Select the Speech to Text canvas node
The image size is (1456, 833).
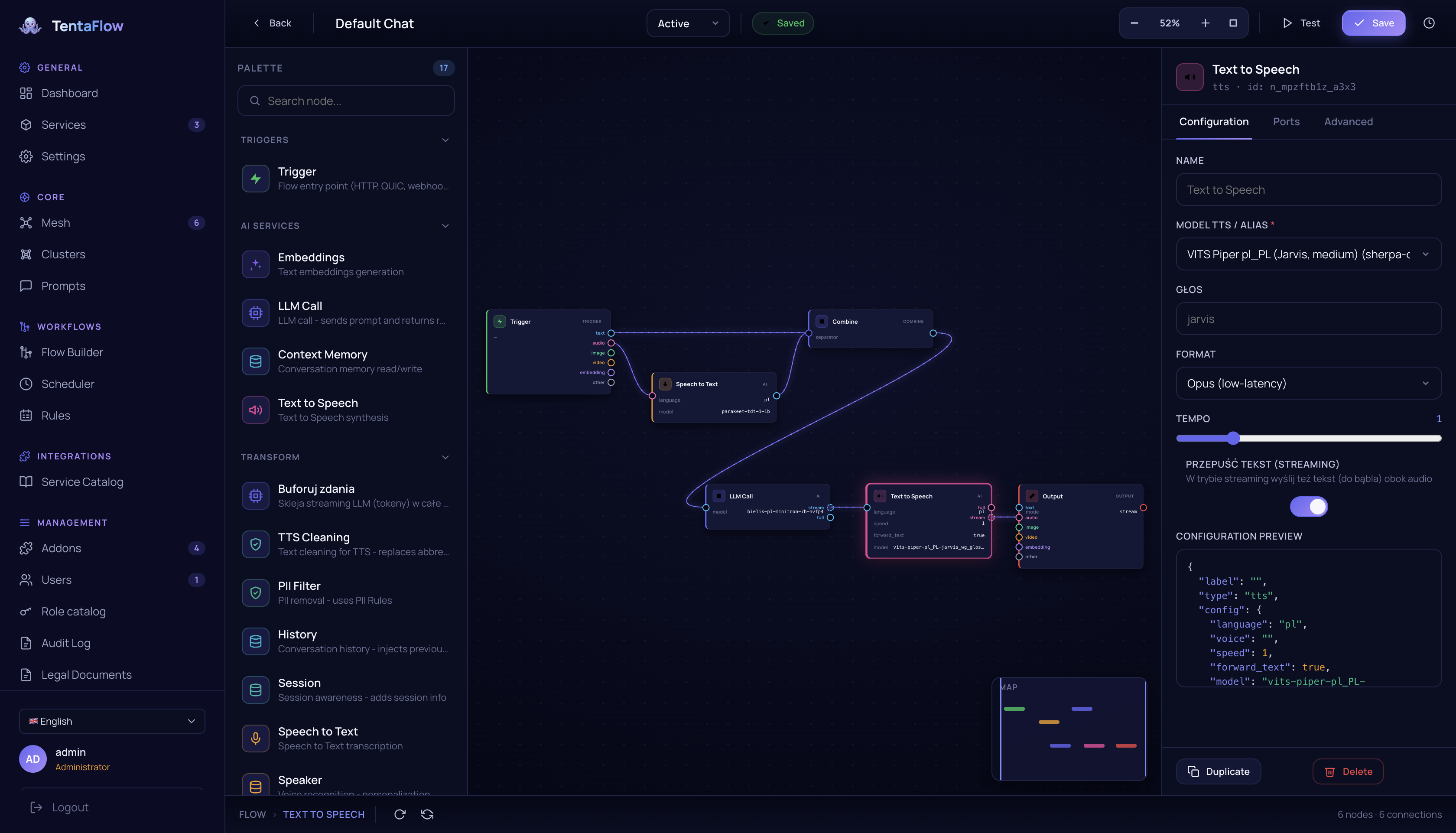coord(713,397)
